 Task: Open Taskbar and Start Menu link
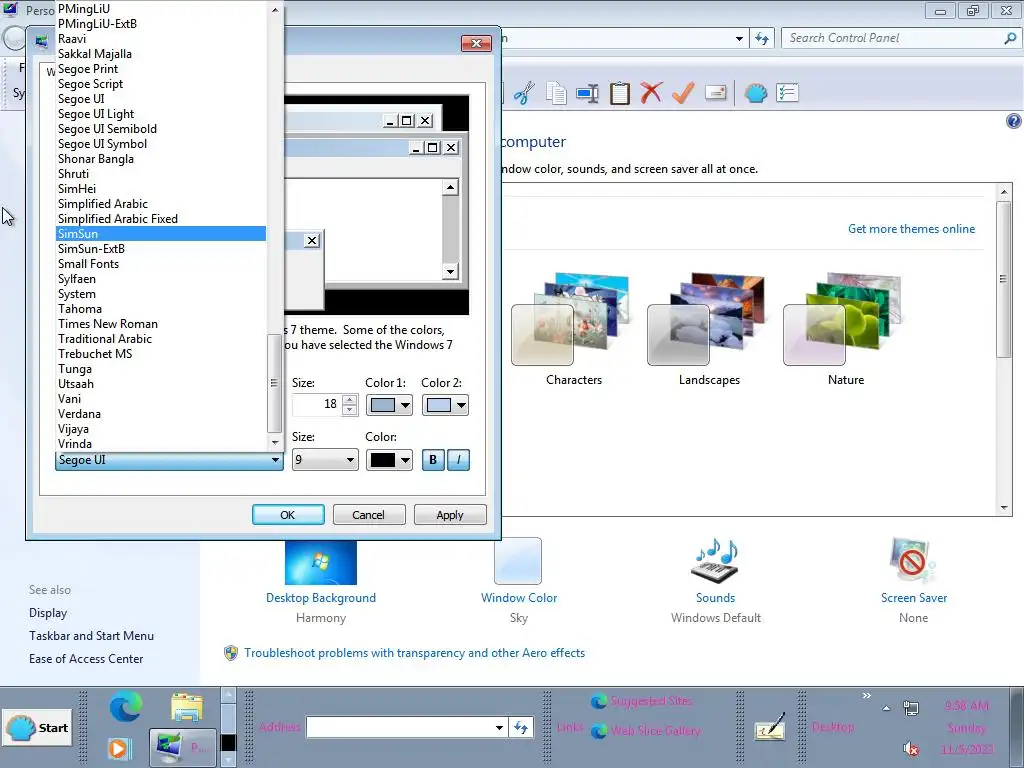(91, 635)
